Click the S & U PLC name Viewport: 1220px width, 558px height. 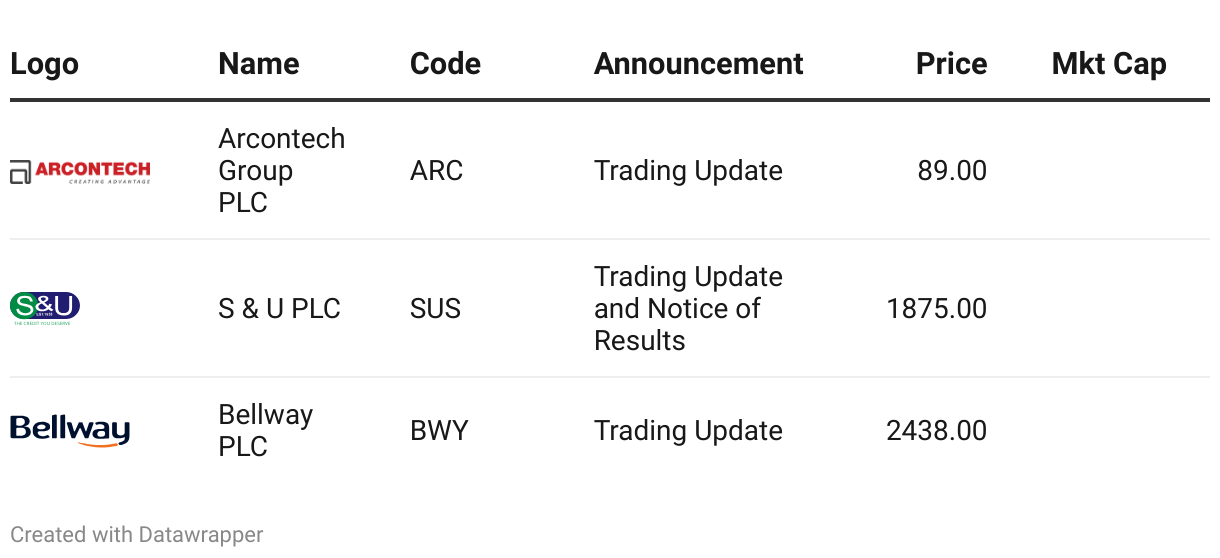click(279, 308)
